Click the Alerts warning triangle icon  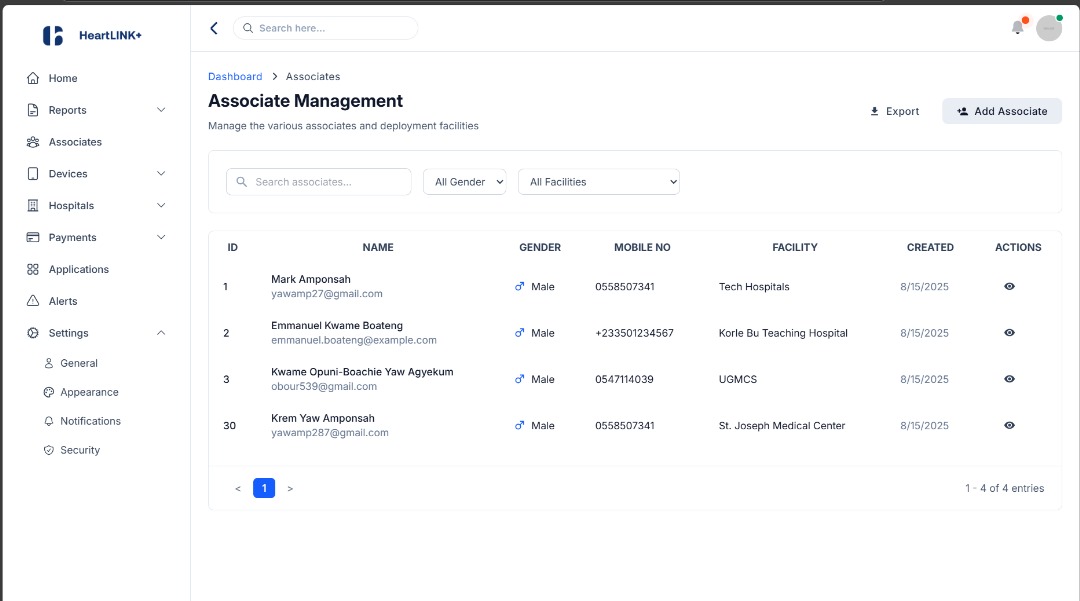33,301
